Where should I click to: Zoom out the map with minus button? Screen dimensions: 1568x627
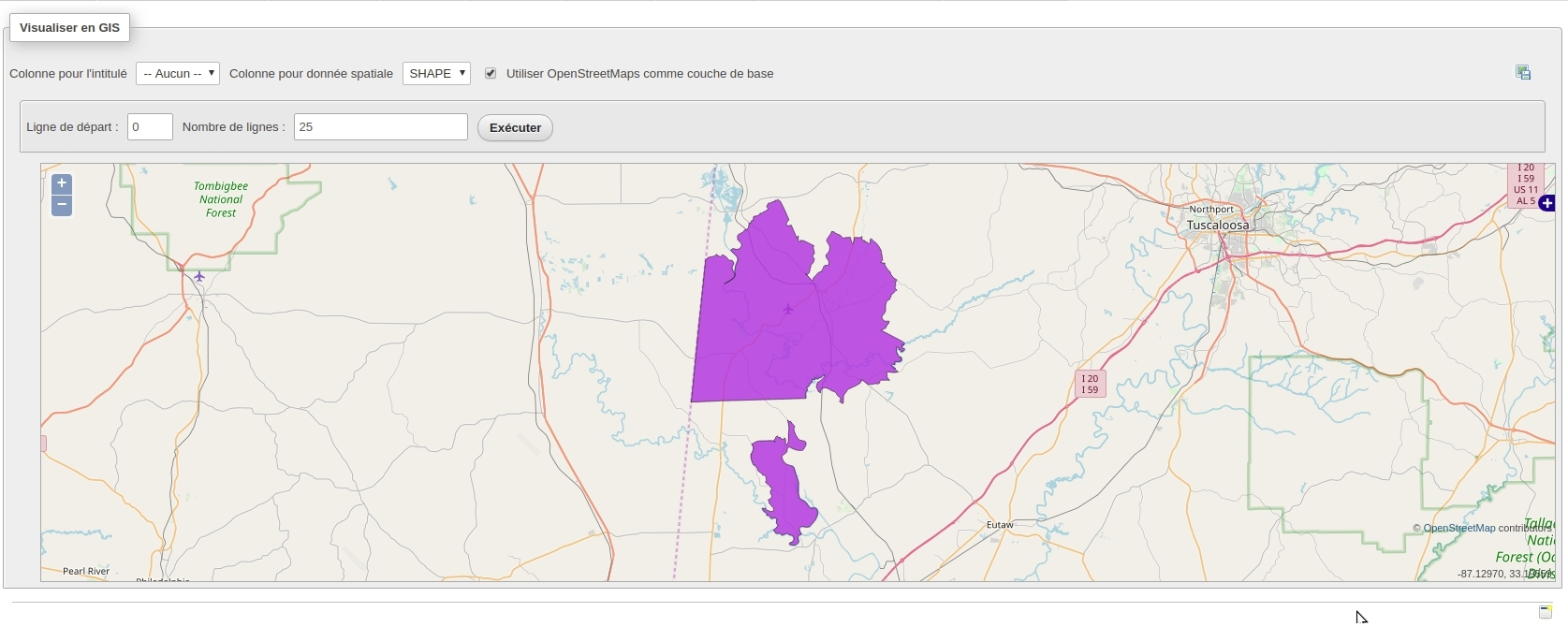click(62, 205)
